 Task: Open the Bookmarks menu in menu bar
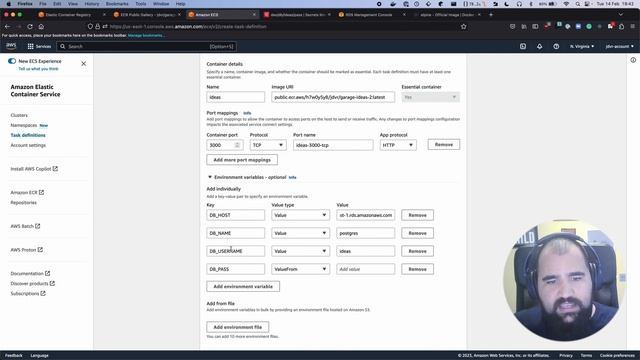point(117,4)
